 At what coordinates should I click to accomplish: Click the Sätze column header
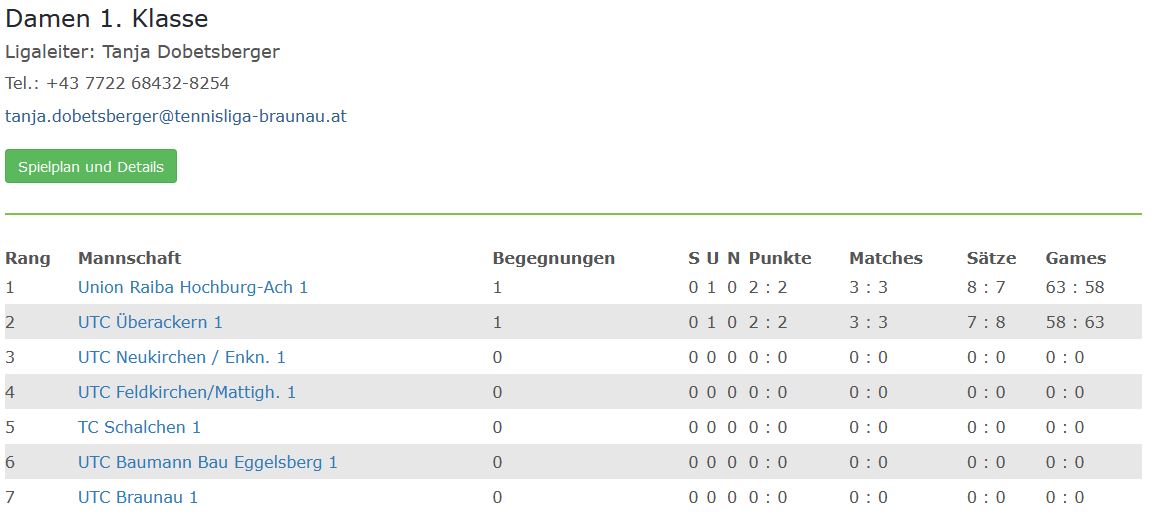click(x=991, y=258)
